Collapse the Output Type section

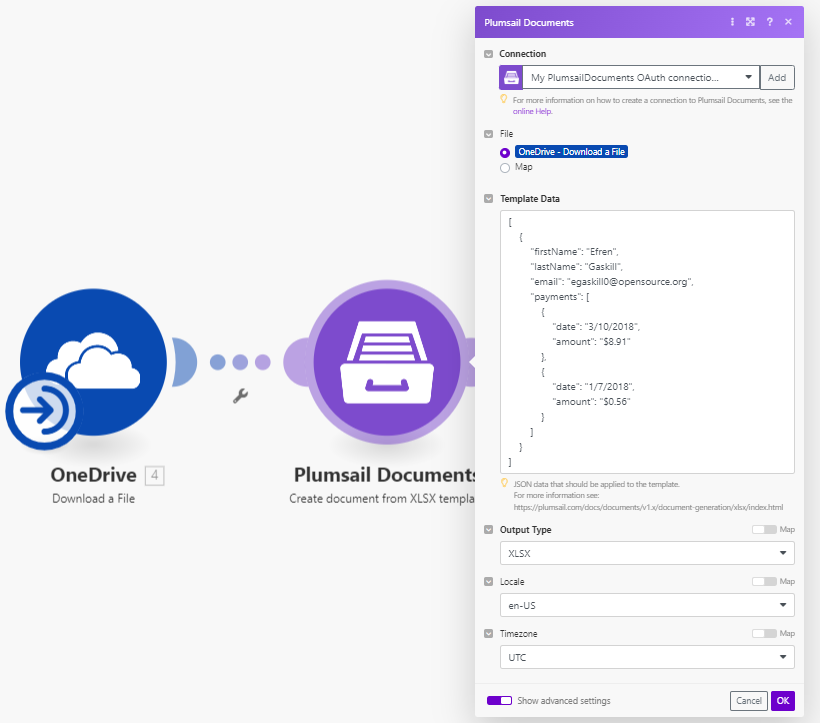coord(488,530)
